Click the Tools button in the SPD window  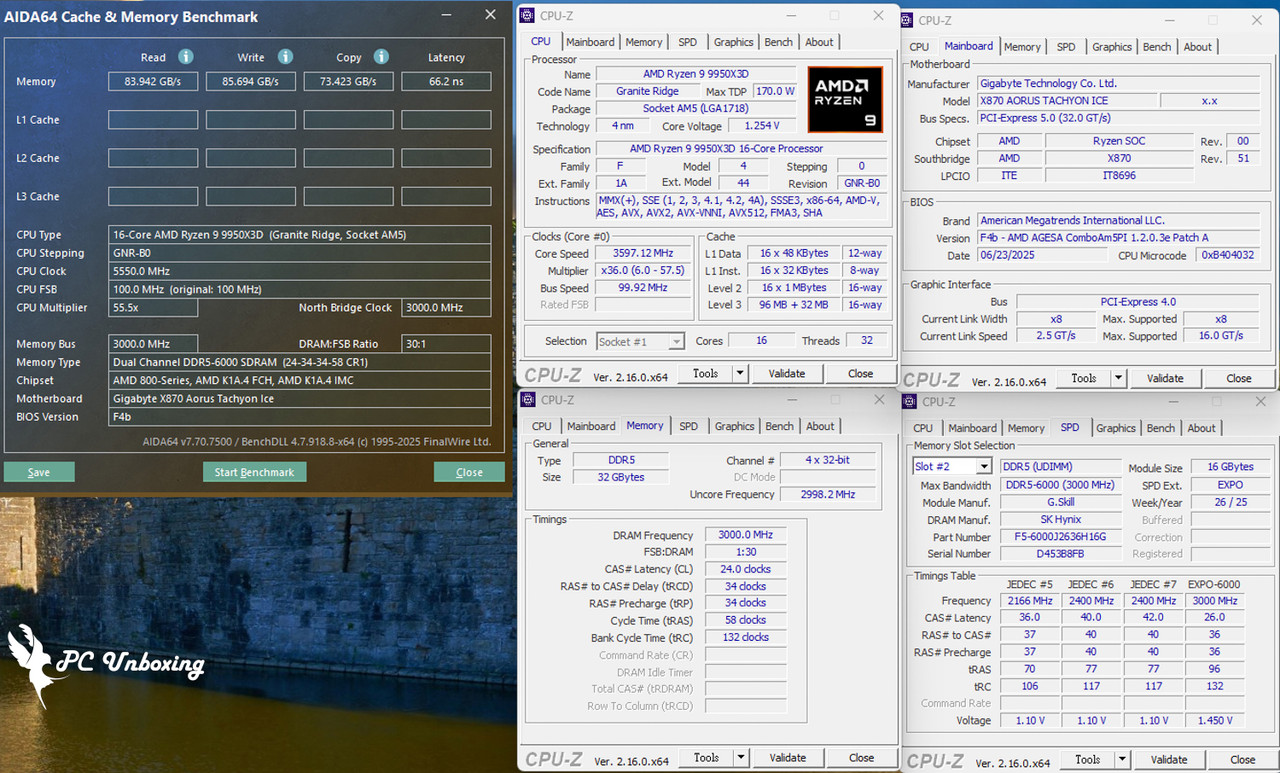point(1087,759)
